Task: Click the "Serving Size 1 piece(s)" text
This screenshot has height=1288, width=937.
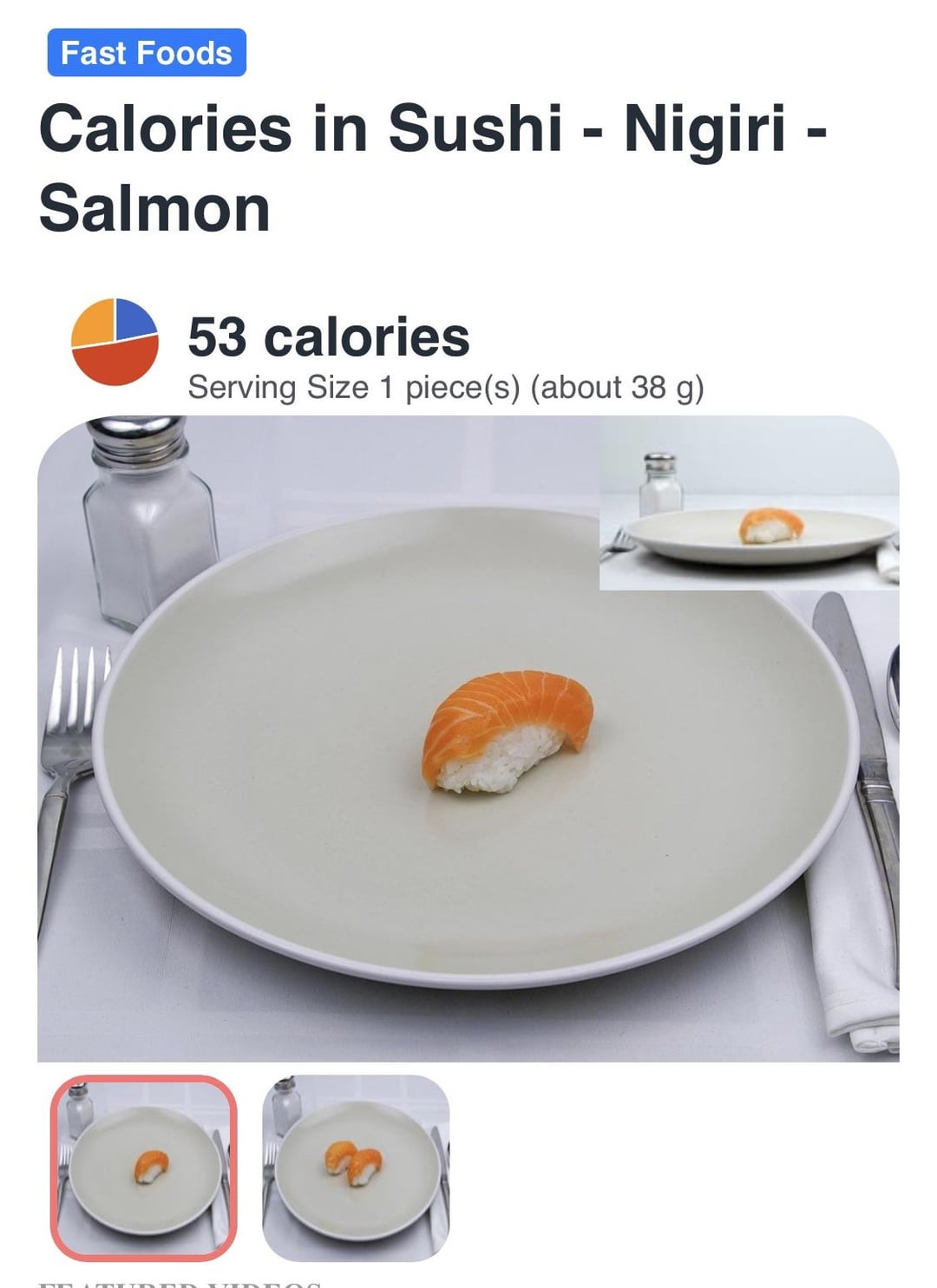Action: (354, 387)
